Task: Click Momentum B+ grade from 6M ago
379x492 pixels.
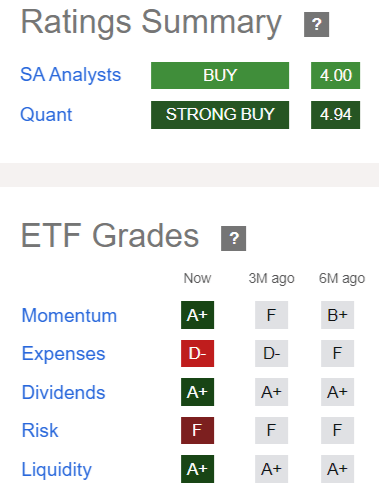Action: (337, 315)
